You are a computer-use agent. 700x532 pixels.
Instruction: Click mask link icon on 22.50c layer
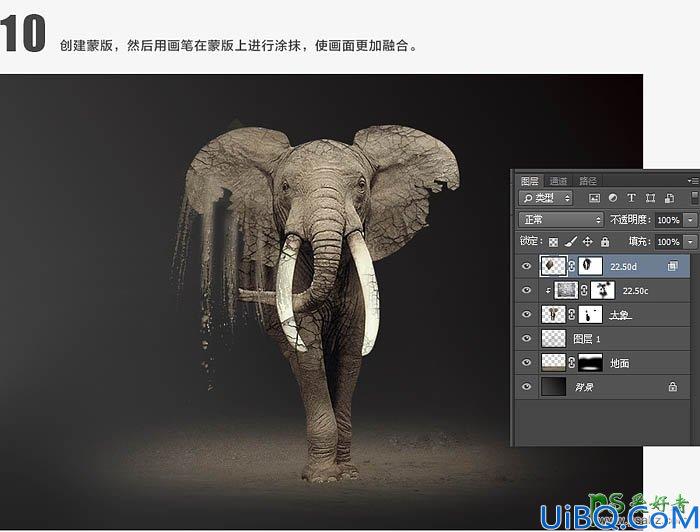[x=584, y=291]
